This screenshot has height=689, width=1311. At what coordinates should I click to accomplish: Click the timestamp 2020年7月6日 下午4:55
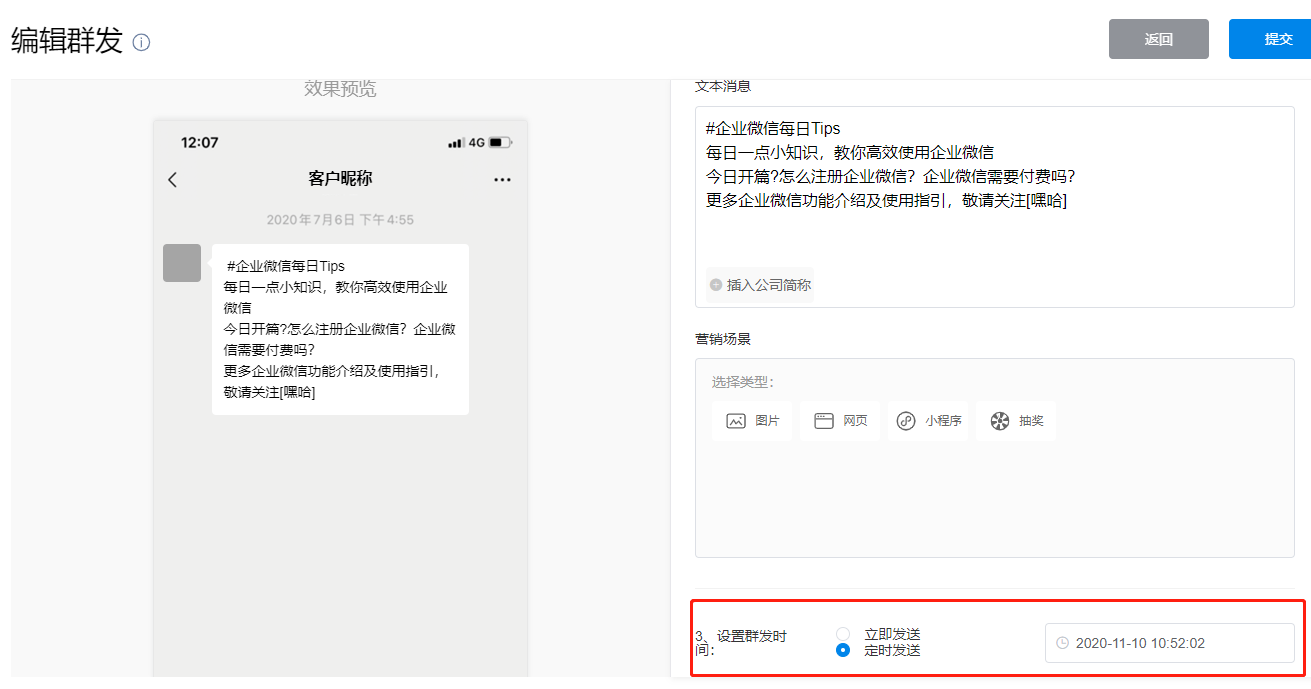(x=340, y=219)
